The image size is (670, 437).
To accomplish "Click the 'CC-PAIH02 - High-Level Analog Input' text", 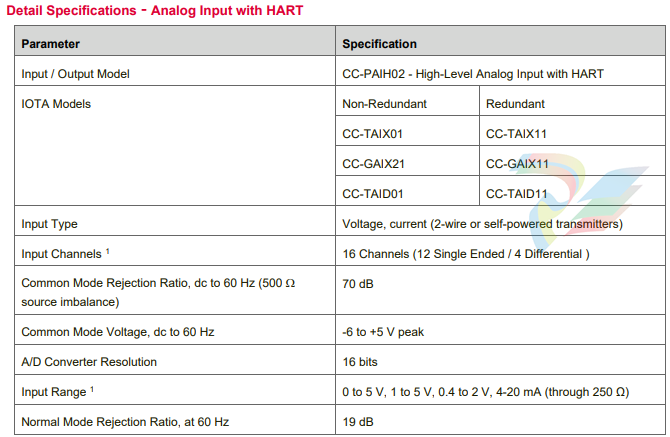I will click(x=472, y=74).
